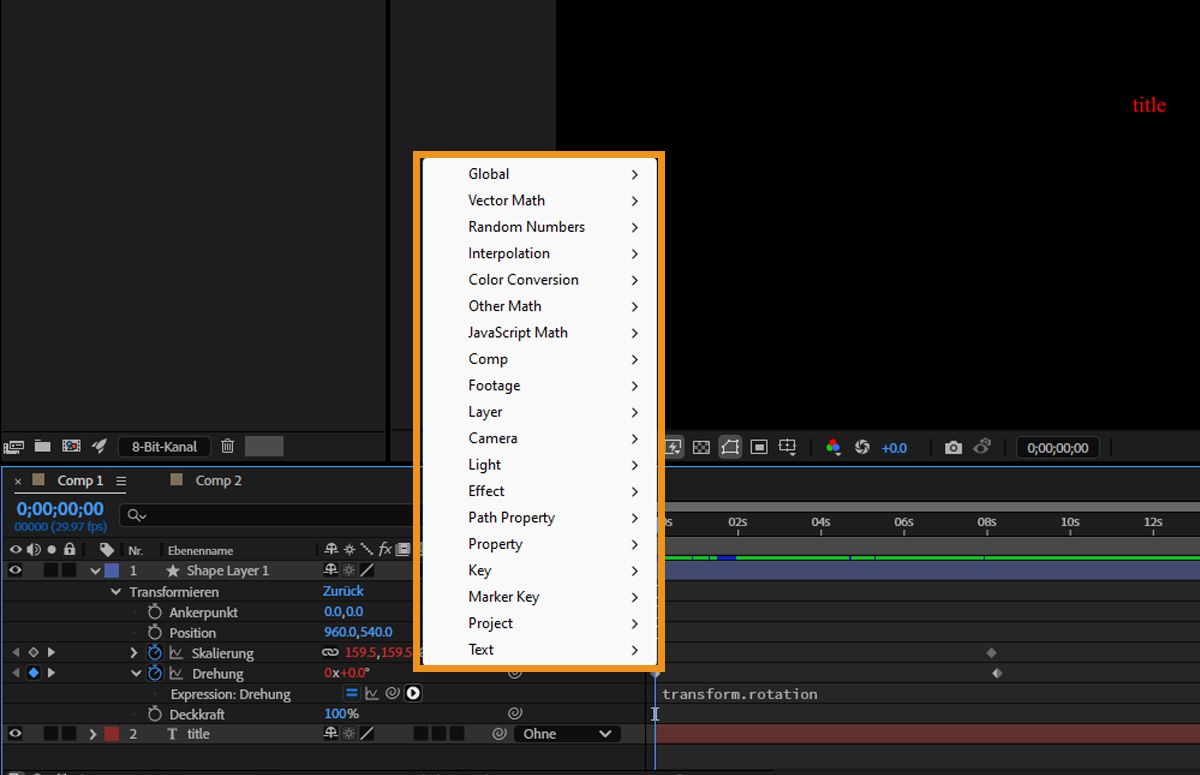This screenshot has width=1200, height=775.
Task: Take a snapshot of the composition
Action: [952, 447]
